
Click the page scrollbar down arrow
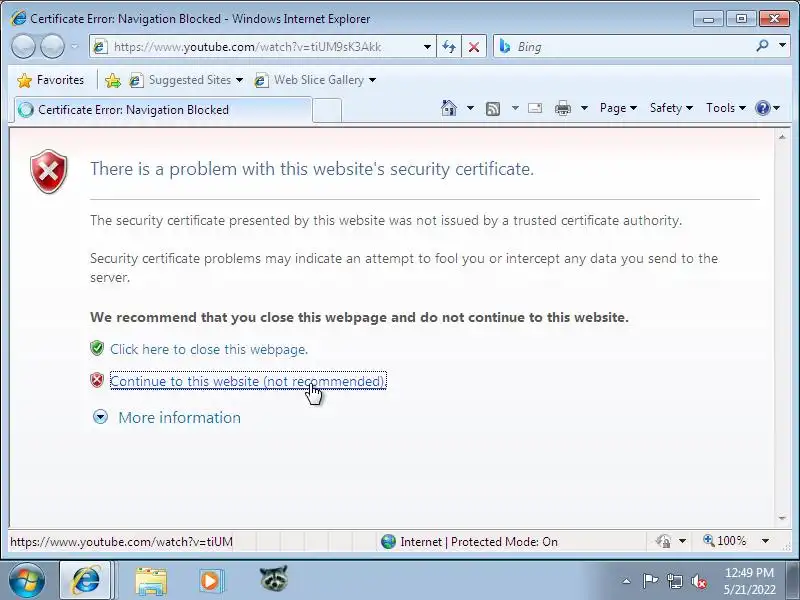click(x=782, y=518)
